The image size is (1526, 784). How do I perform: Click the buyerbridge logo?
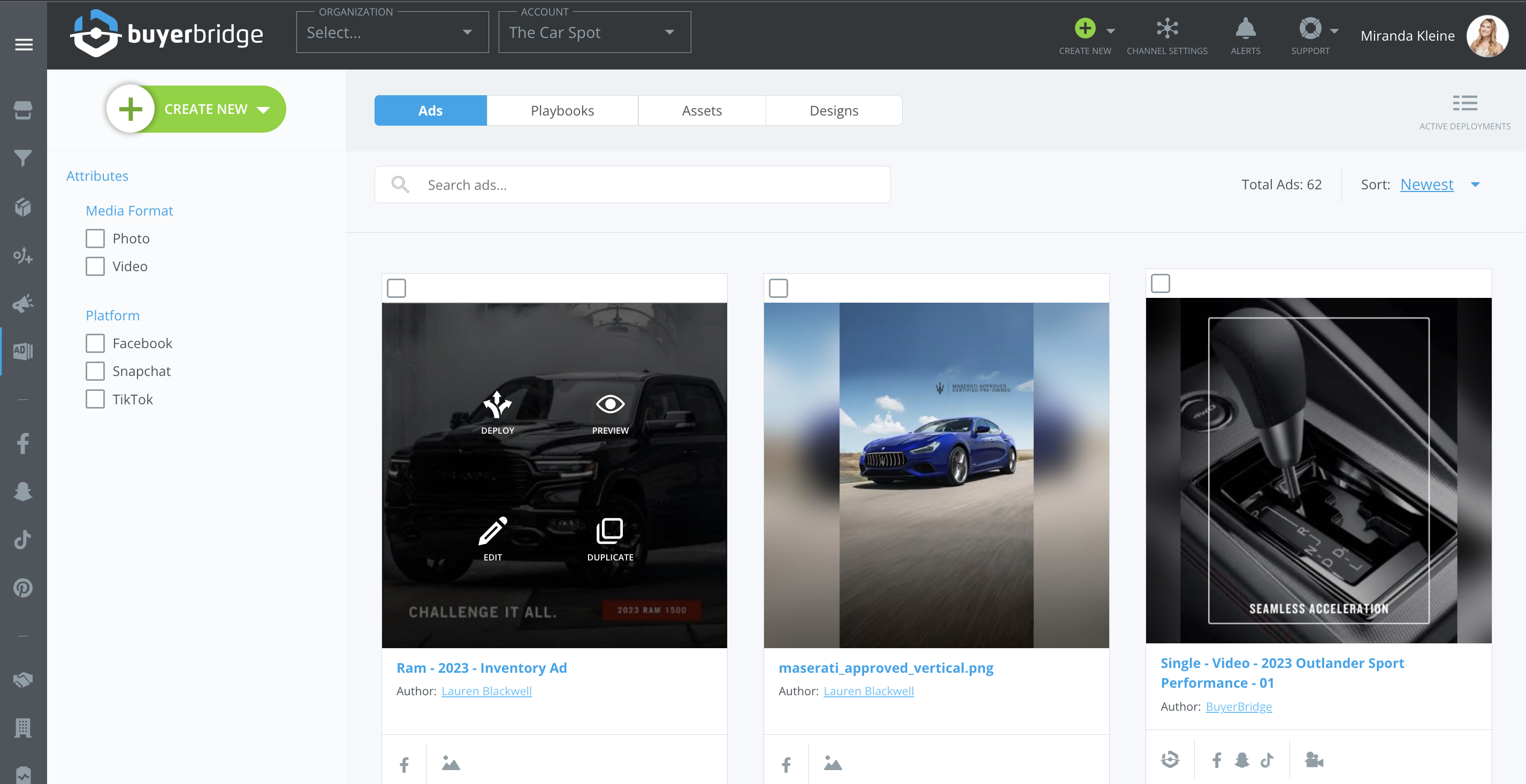click(166, 34)
